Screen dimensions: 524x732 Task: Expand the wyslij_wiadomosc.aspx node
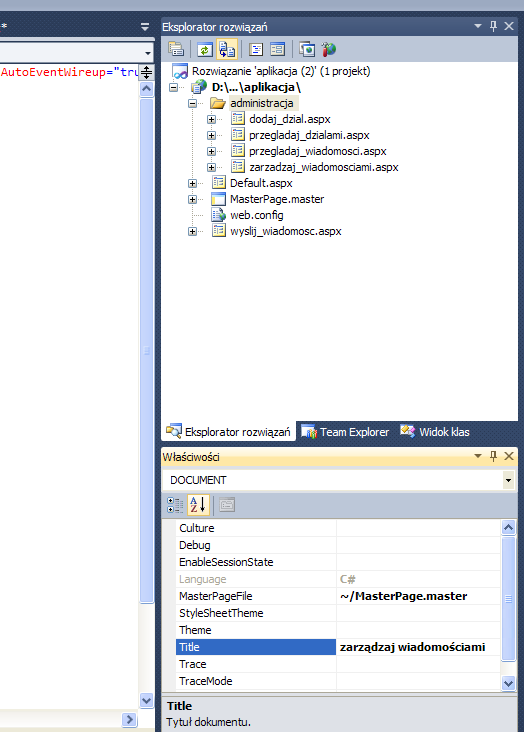pos(192,231)
